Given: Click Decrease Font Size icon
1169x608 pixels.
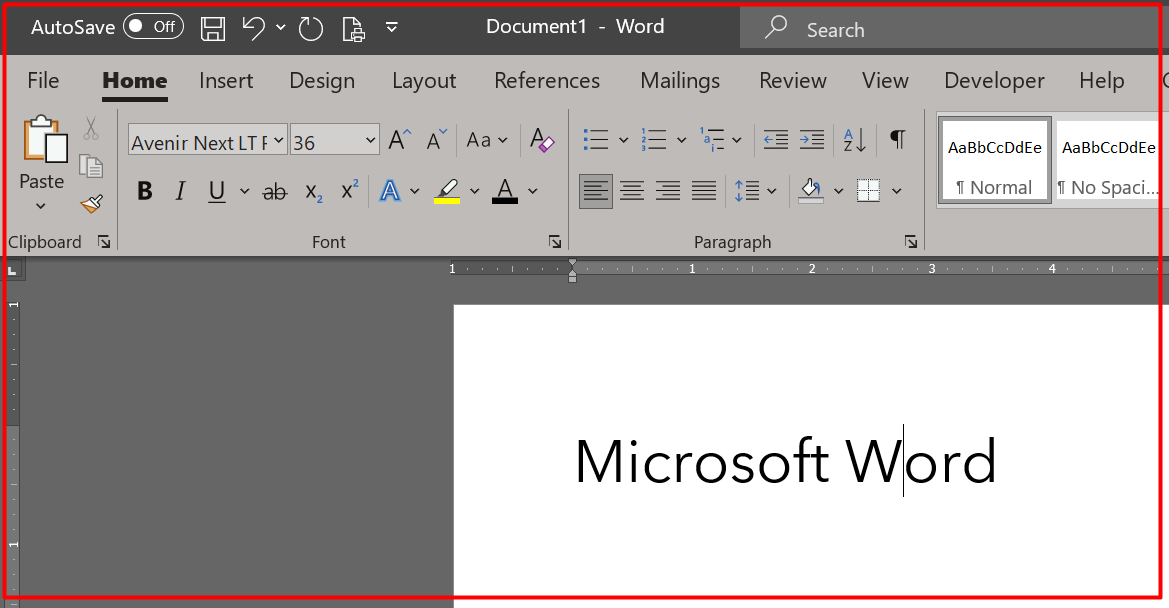Looking at the screenshot, I should [x=436, y=139].
